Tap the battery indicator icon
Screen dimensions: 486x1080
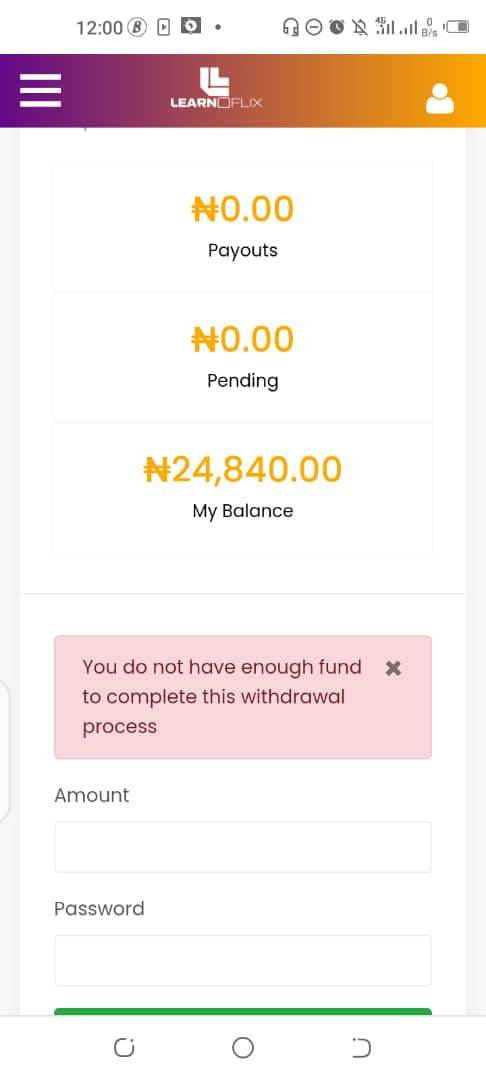[457, 27]
